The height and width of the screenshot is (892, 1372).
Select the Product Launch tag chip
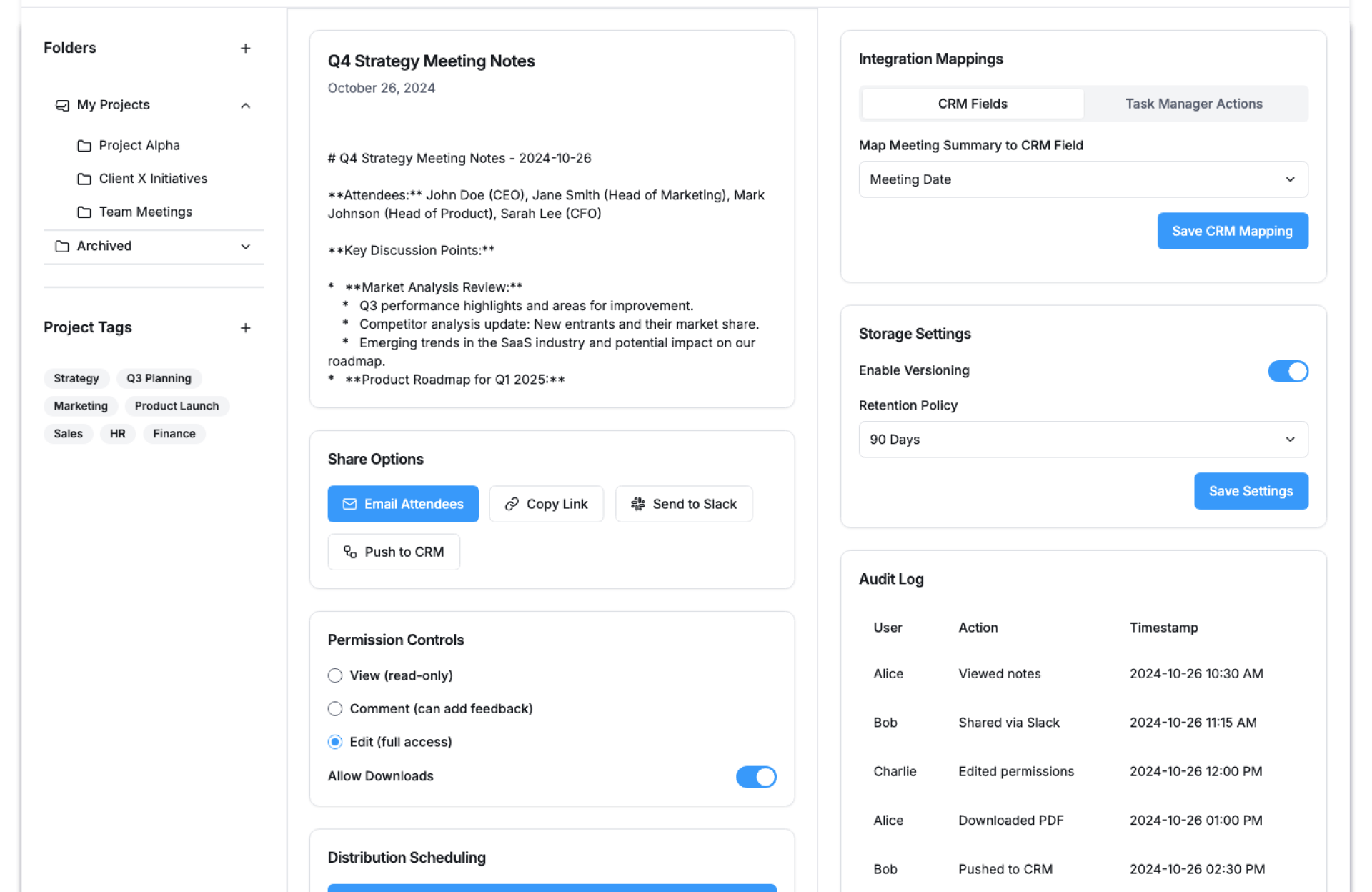coord(177,406)
